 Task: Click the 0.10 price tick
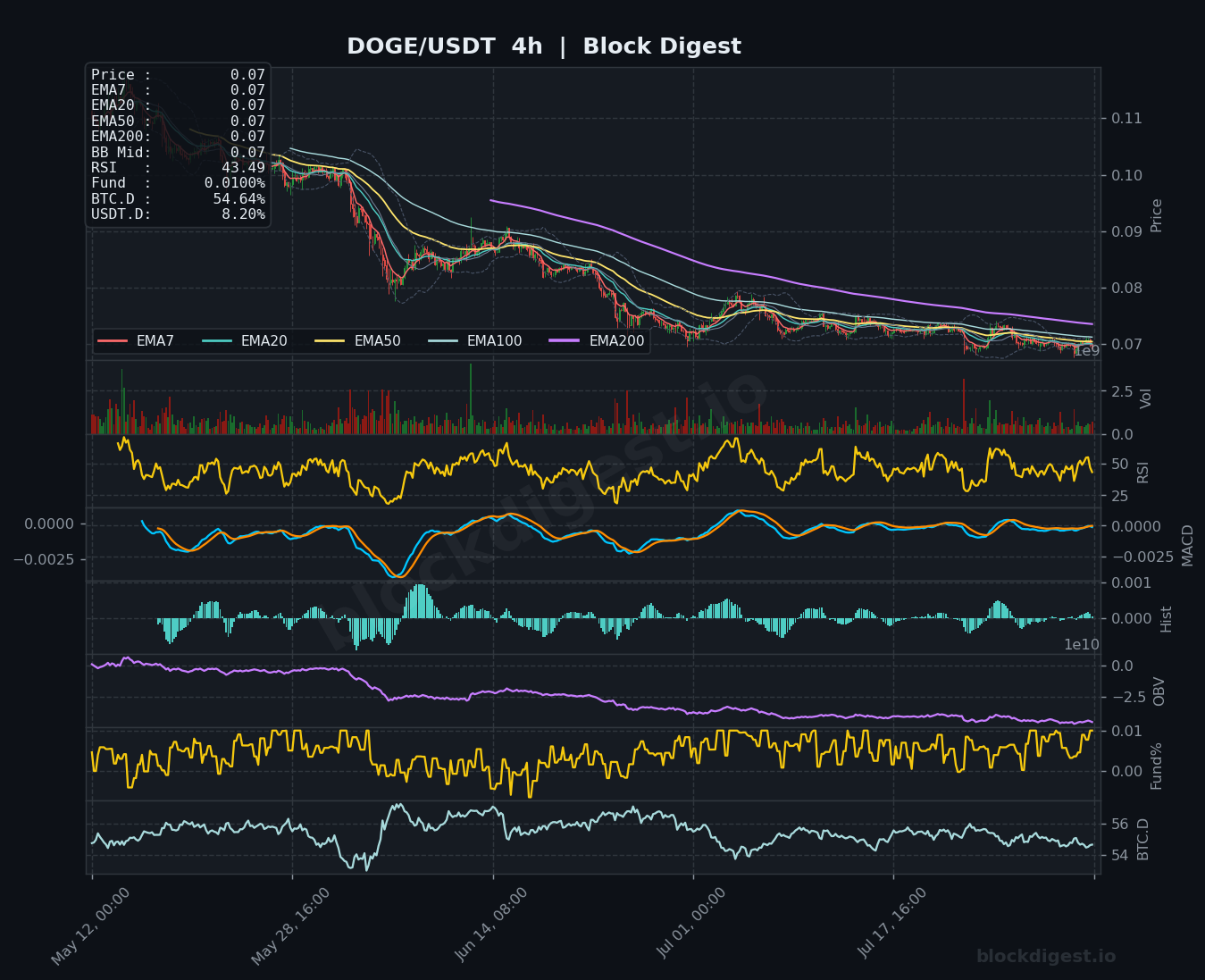(1126, 175)
